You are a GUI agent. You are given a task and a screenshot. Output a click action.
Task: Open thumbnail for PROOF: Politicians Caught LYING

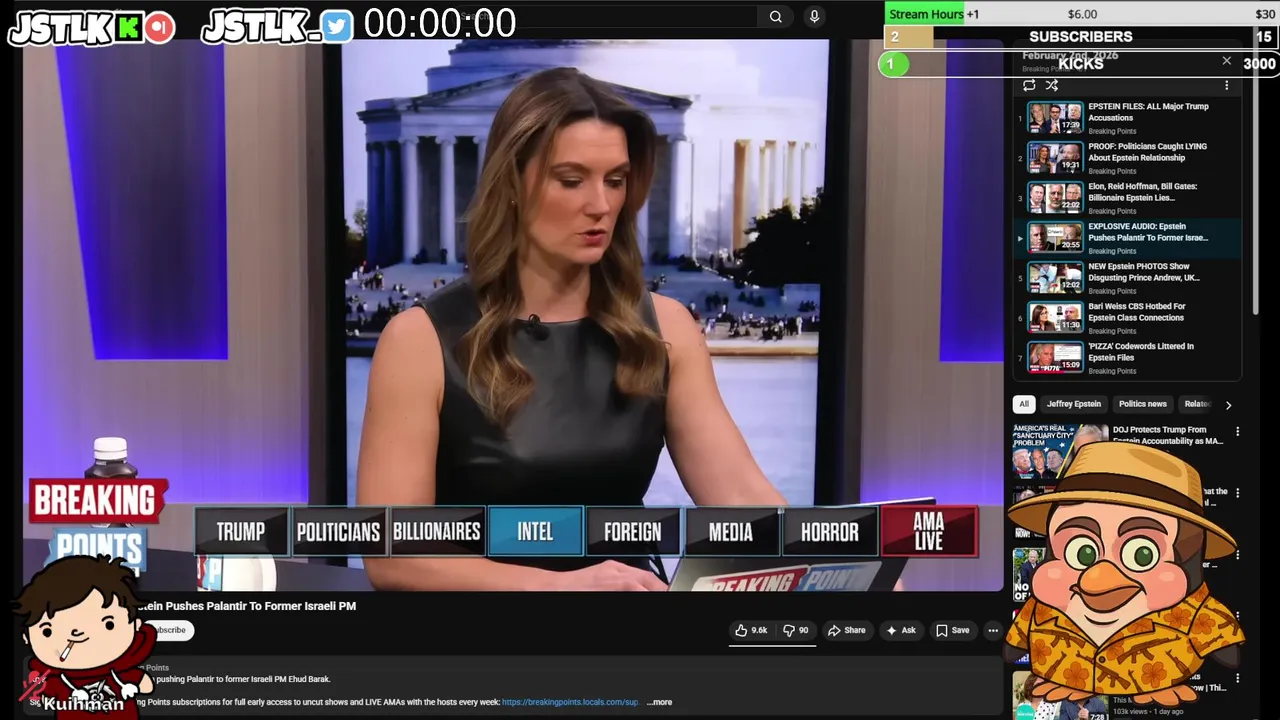click(x=1055, y=157)
